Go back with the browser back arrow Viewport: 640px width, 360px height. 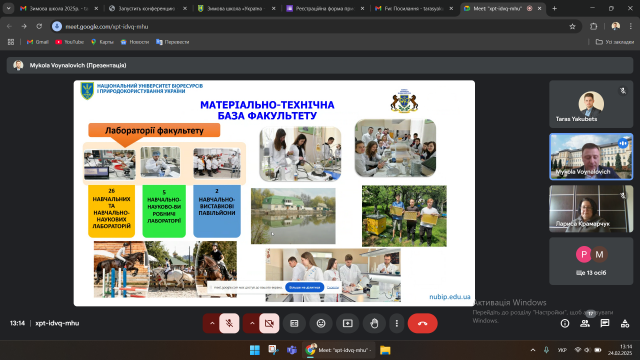(x=9, y=27)
